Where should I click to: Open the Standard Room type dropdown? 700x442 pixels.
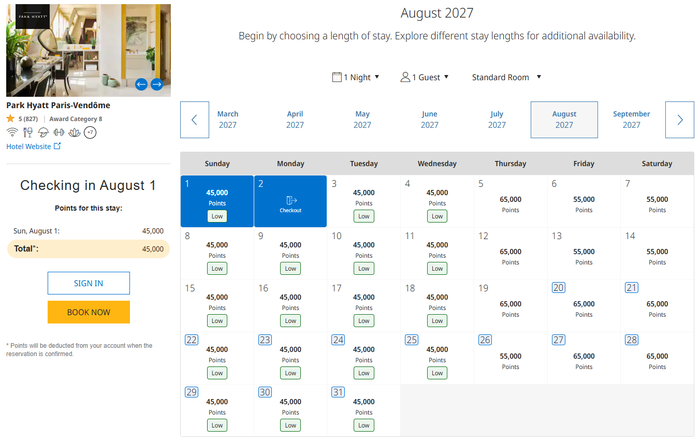(507, 77)
